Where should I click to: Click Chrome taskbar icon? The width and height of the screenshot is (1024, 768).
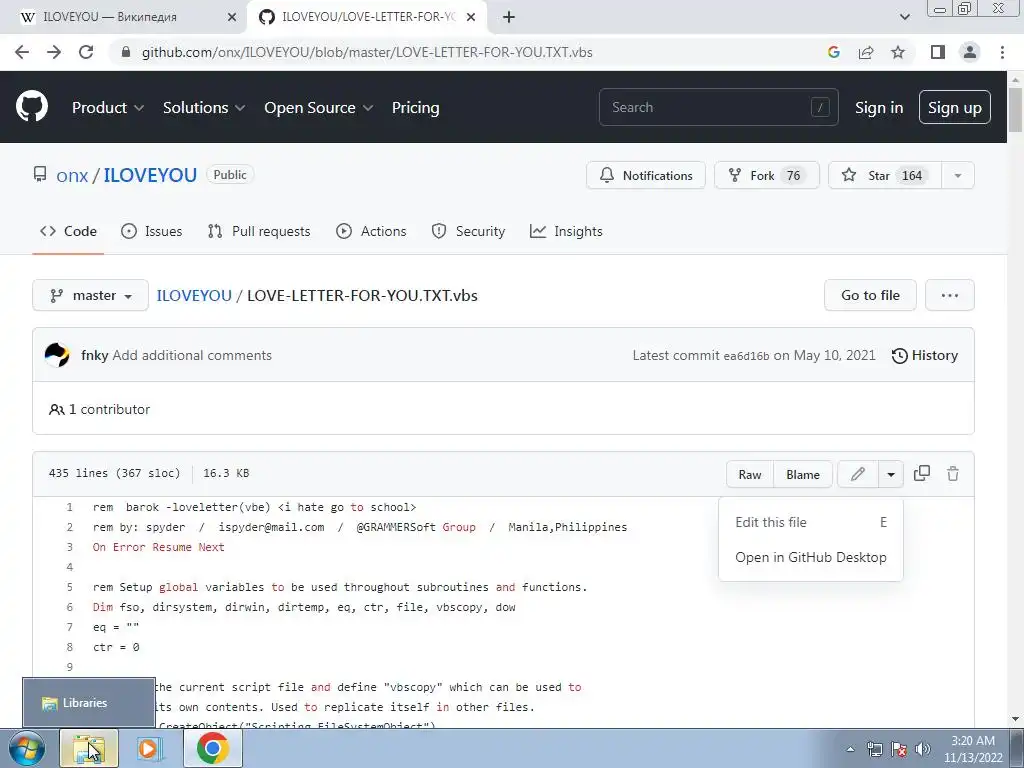click(x=212, y=748)
